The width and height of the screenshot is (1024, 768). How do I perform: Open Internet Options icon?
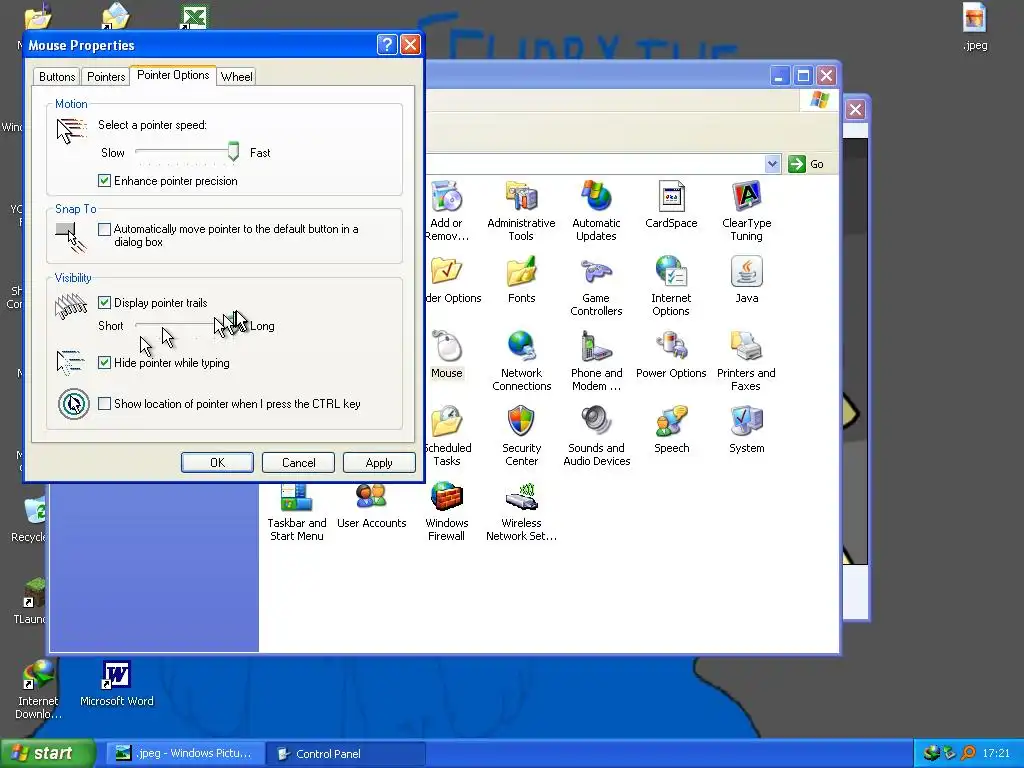(671, 286)
